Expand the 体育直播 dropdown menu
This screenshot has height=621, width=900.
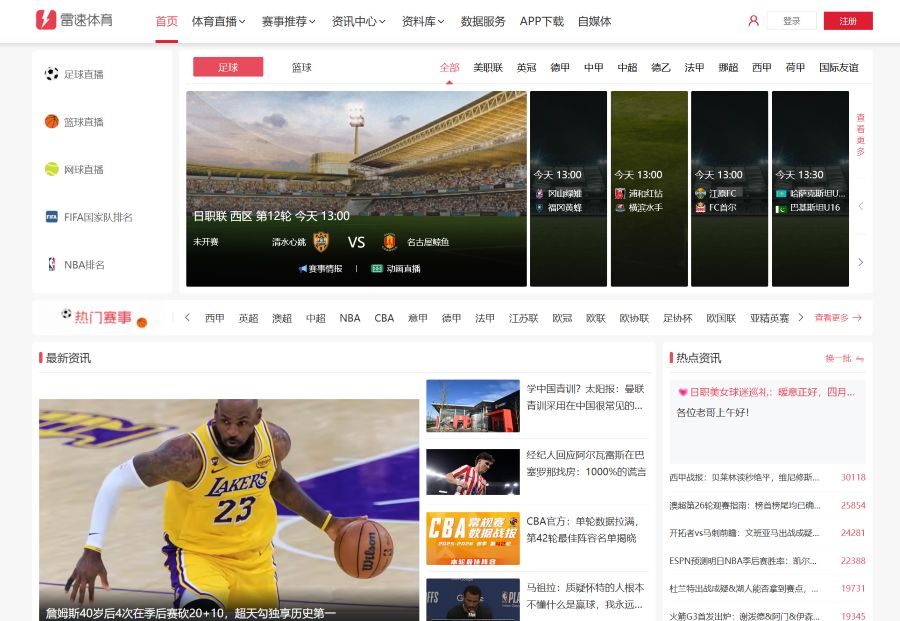pyautogui.click(x=219, y=21)
